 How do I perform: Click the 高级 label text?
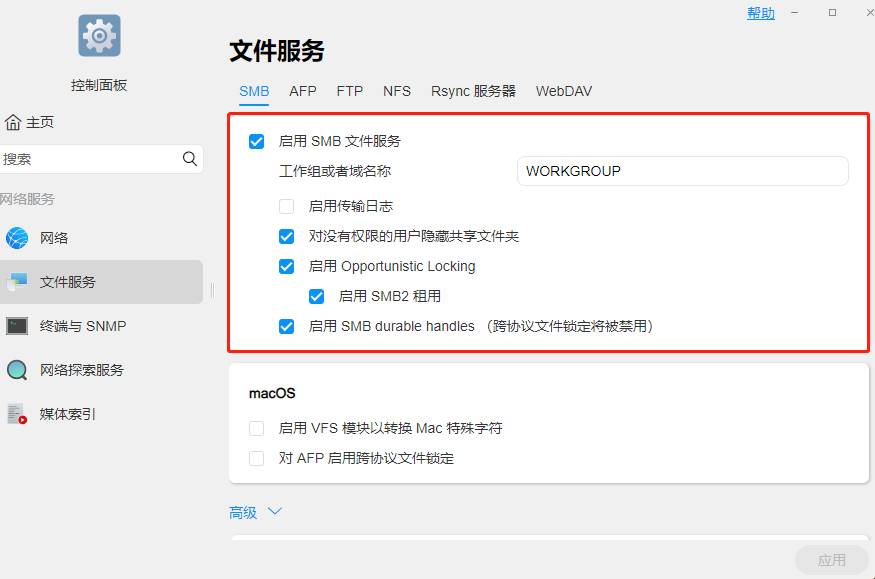click(243, 512)
